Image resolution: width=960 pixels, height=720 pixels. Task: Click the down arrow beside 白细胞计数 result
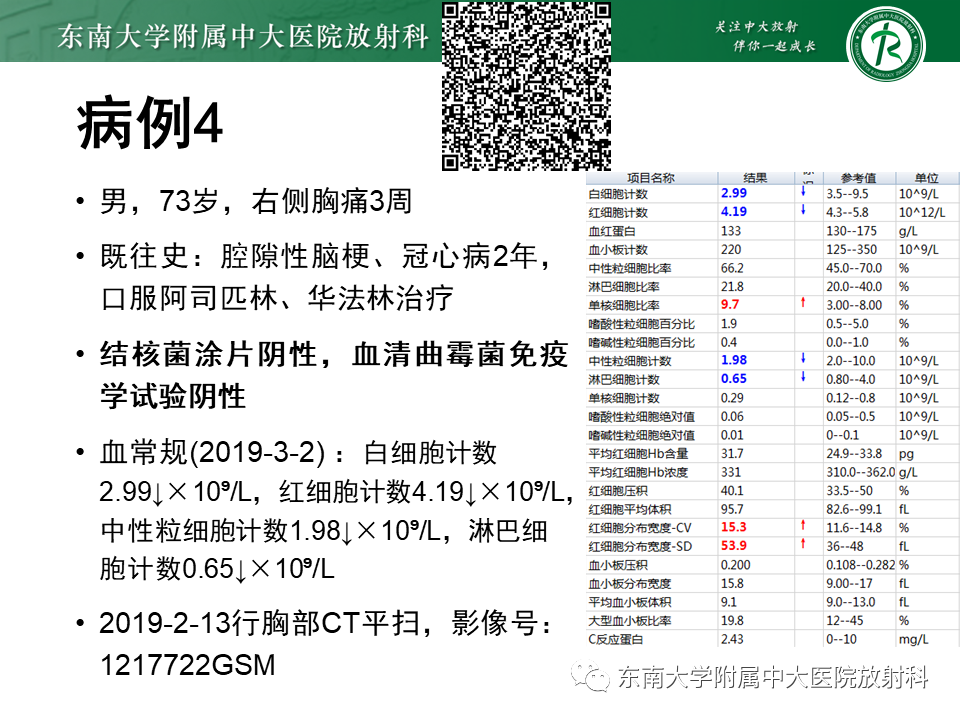[803, 192]
